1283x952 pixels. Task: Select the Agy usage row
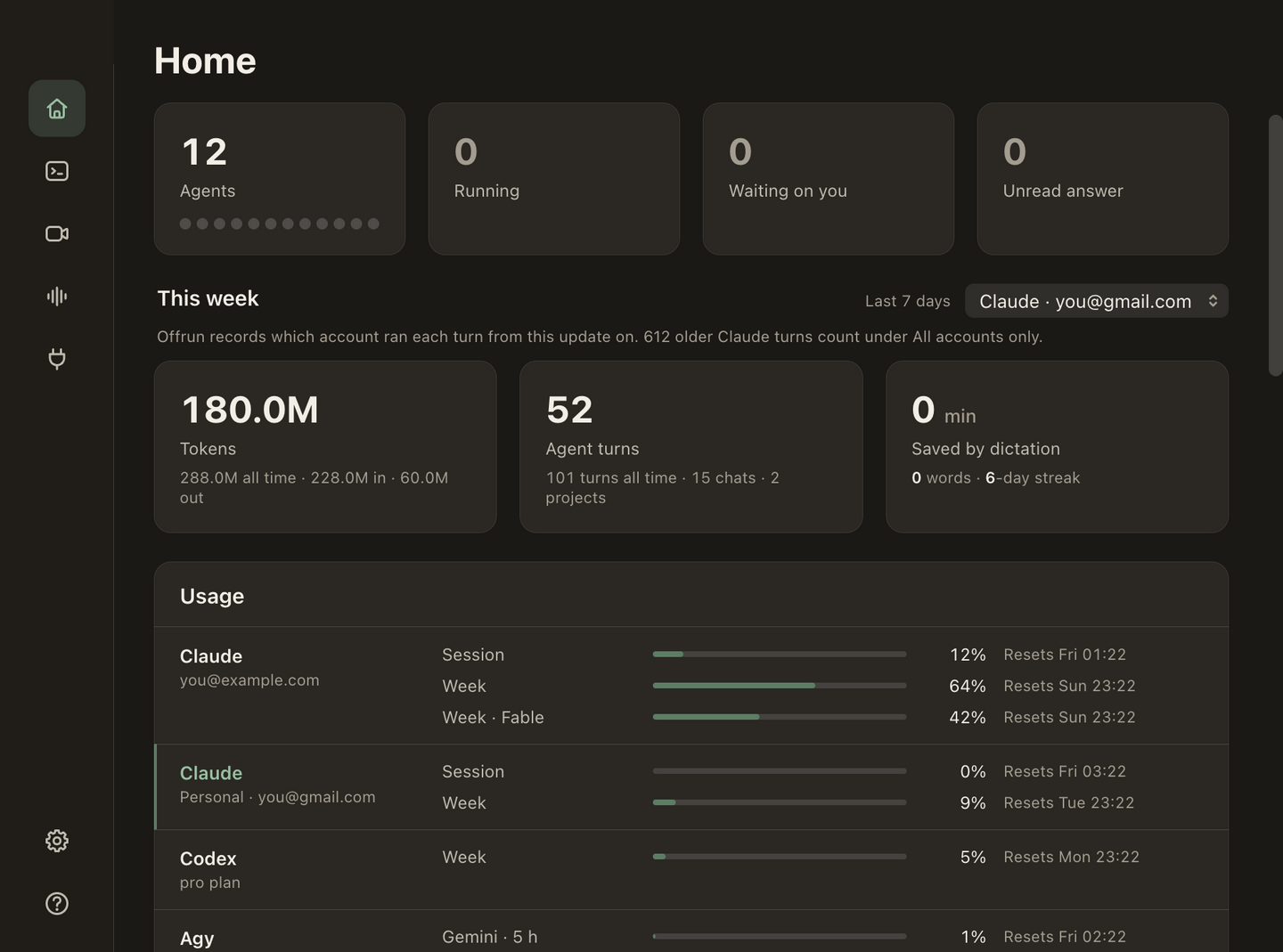691,932
